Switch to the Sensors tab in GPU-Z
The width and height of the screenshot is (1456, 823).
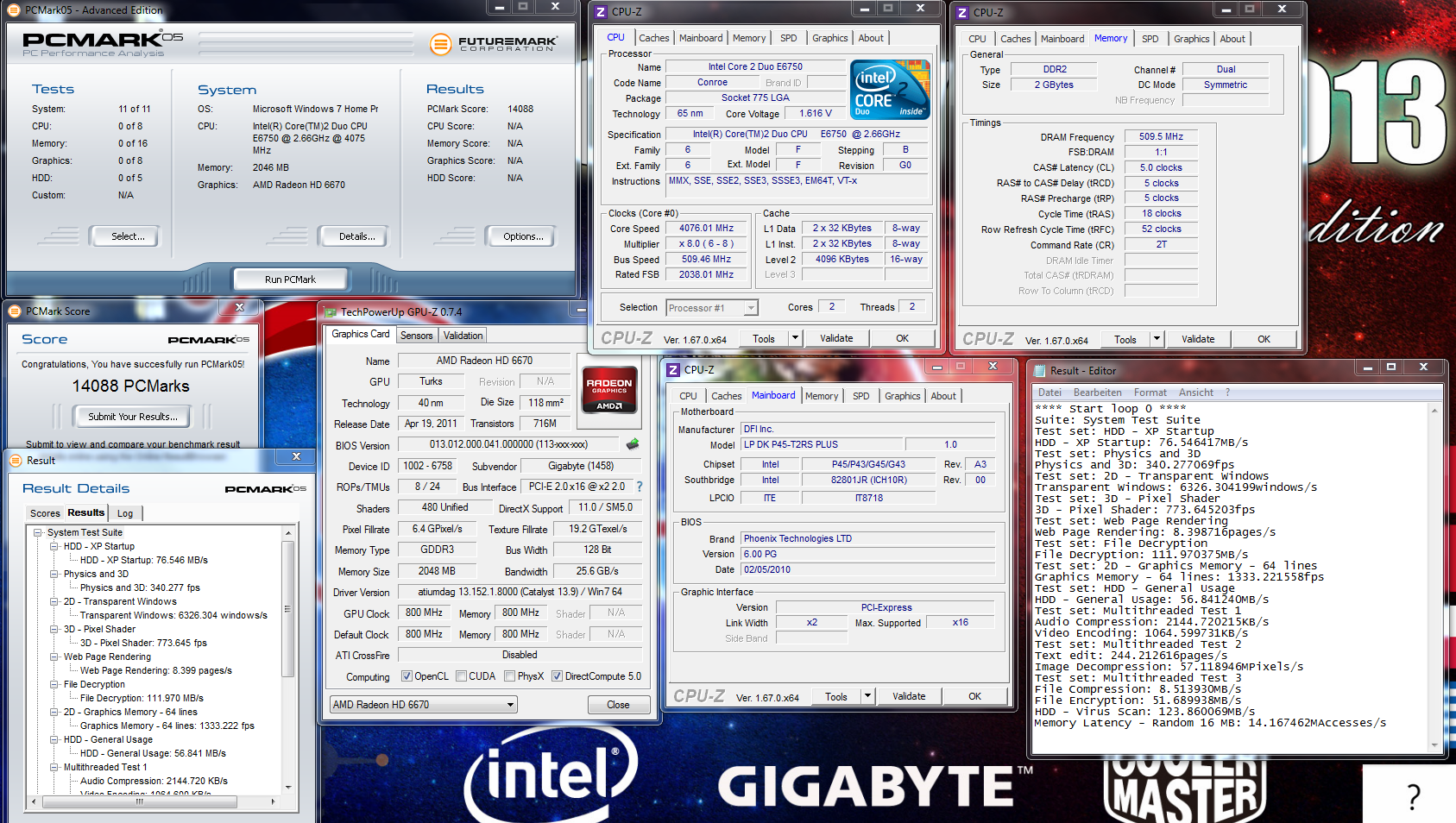coord(416,336)
